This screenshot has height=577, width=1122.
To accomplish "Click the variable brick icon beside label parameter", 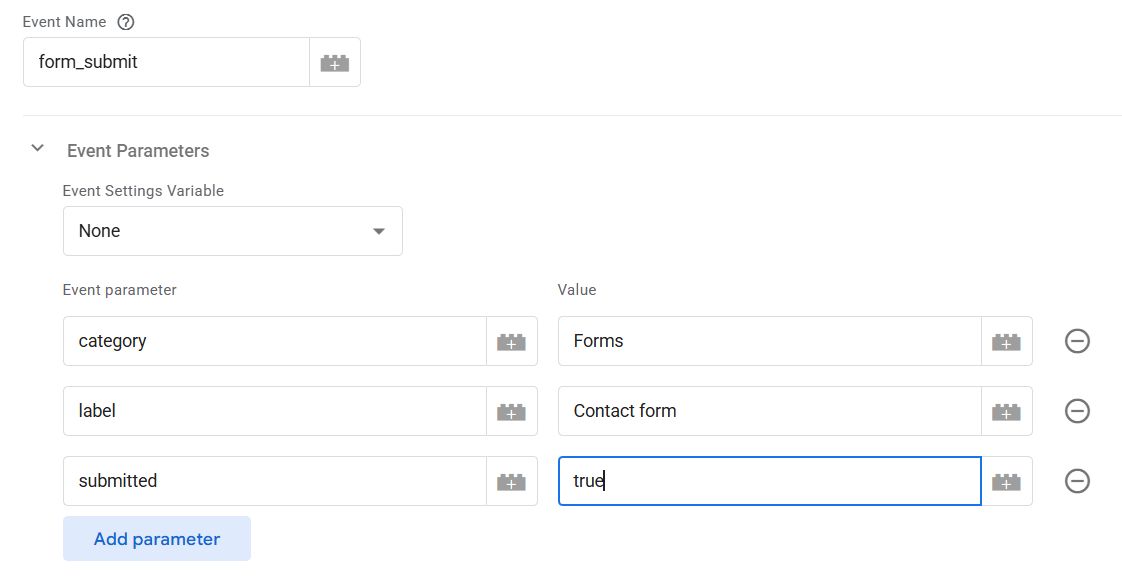I will click(x=511, y=411).
